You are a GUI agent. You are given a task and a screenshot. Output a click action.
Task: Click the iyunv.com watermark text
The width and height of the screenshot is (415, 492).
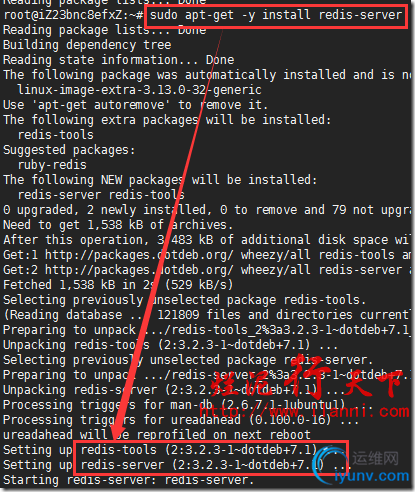[372, 477]
